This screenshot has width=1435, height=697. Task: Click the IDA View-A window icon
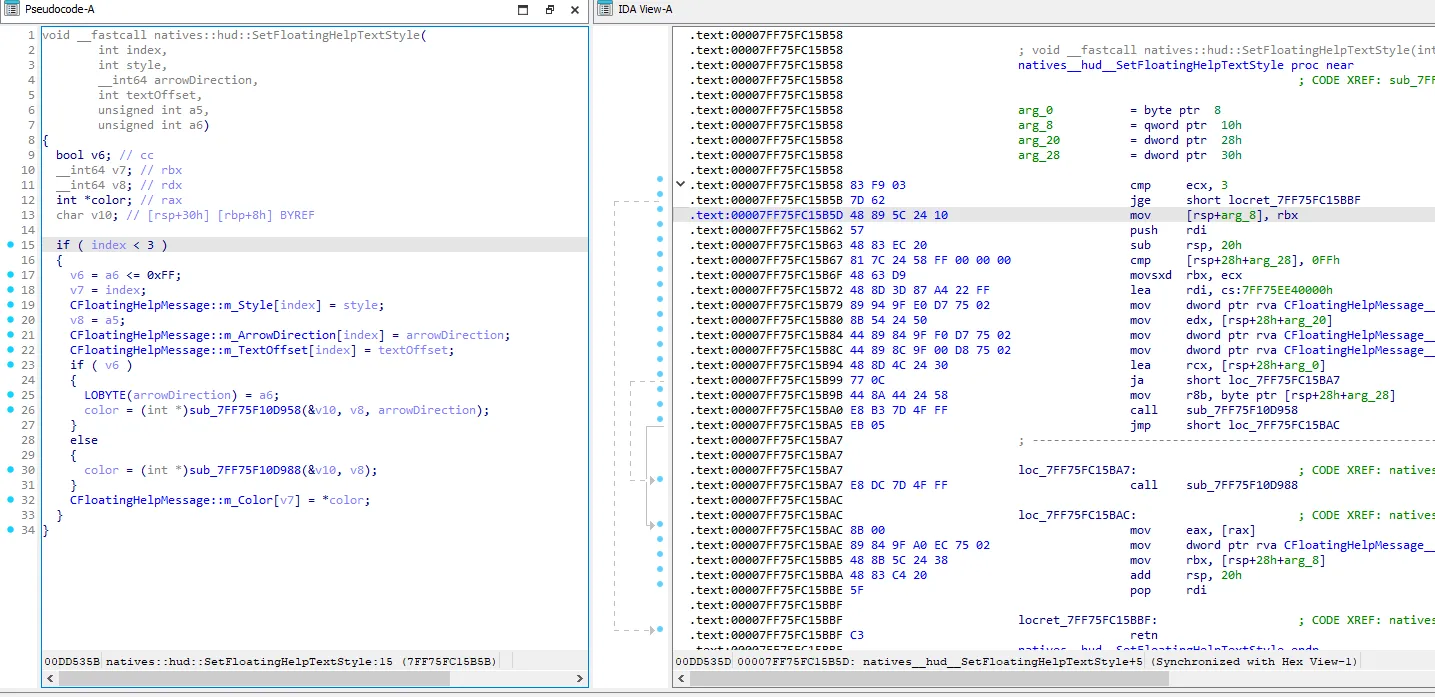604,9
